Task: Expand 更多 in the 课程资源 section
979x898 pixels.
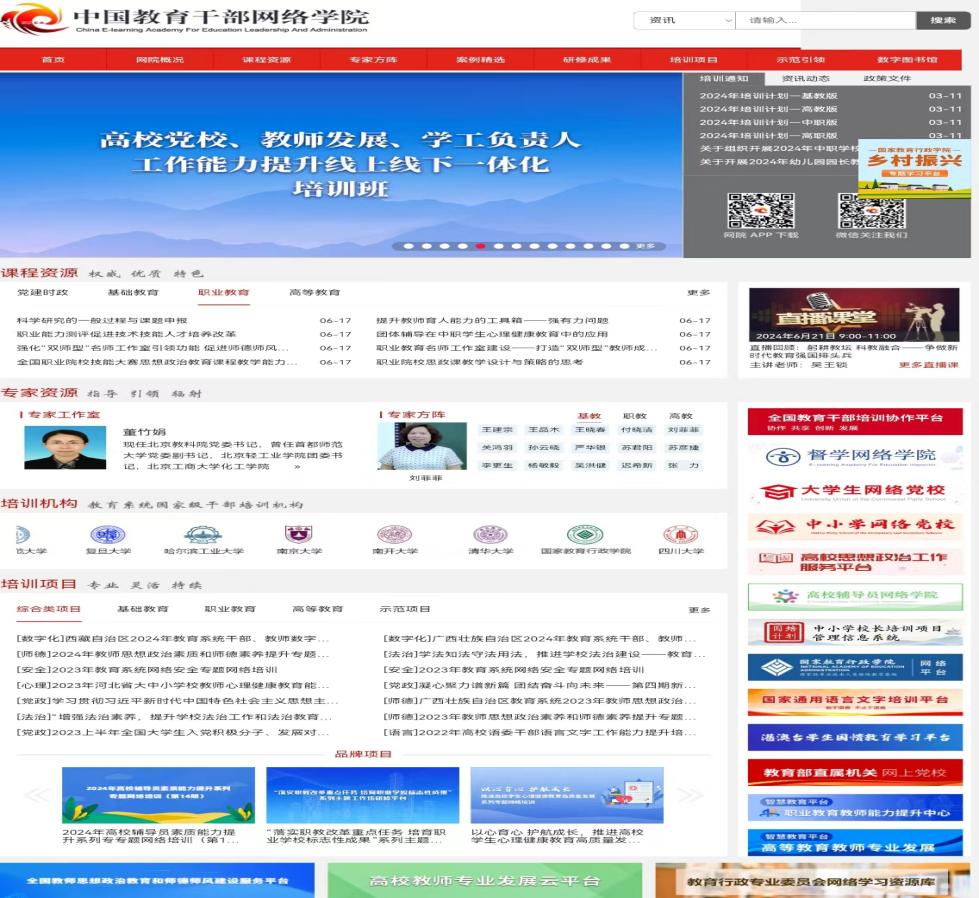Action: click(698, 293)
